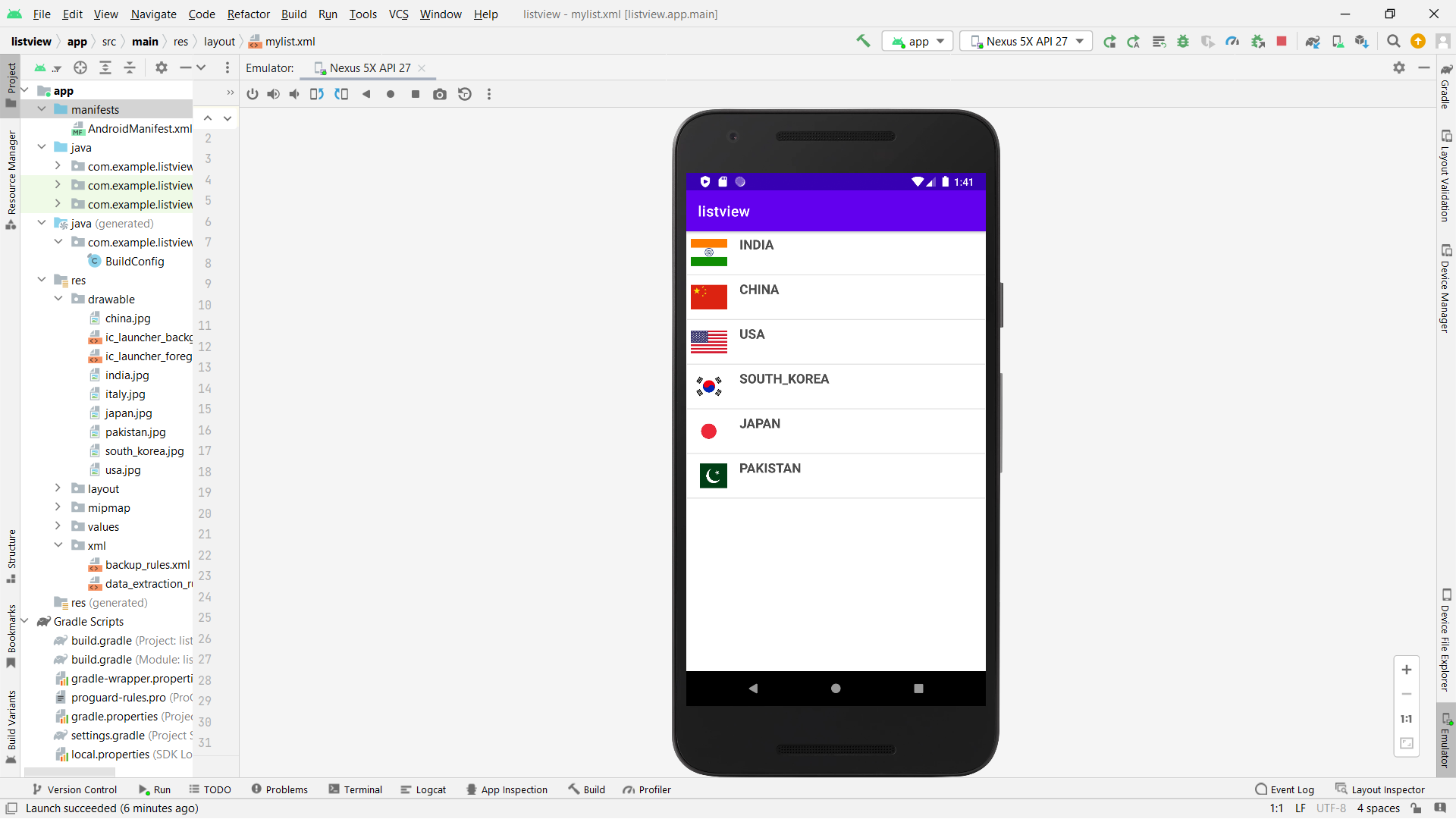Collapse the drawable folder
Viewport: 1456px width, 819px height.
(x=58, y=299)
